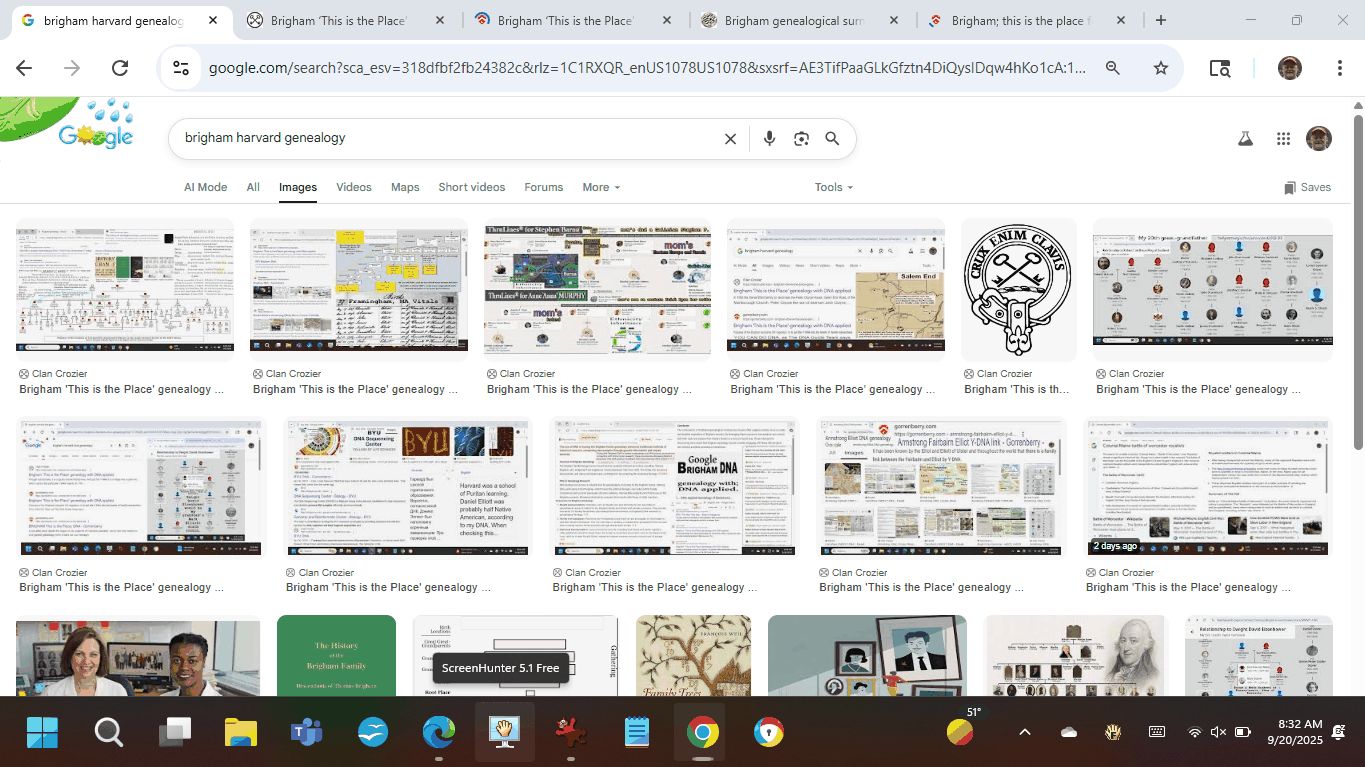Show hidden system tray icons
The height and width of the screenshot is (767, 1365).
coord(1024,732)
